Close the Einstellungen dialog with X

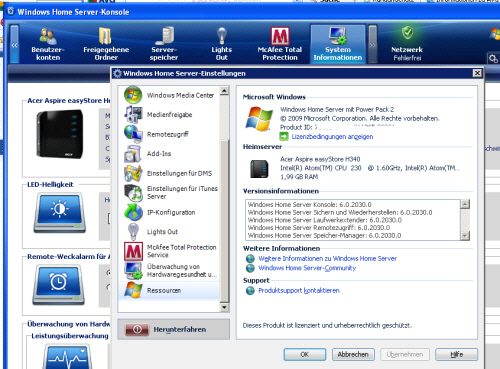(x=477, y=73)
